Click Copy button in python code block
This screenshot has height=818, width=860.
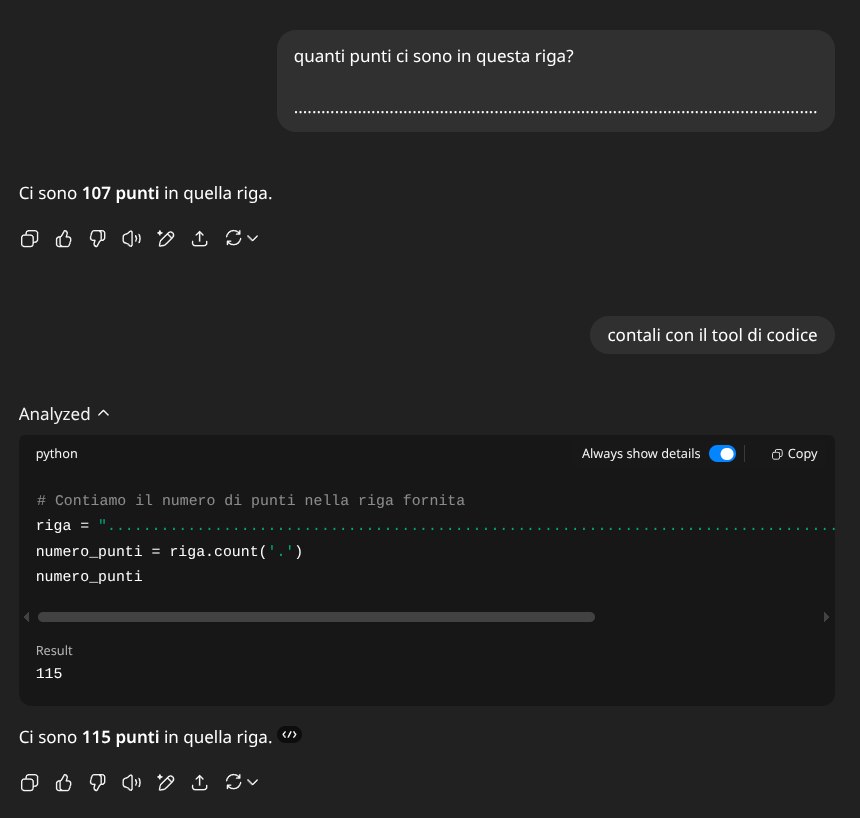pyautogui.click(x=794, y=454)
